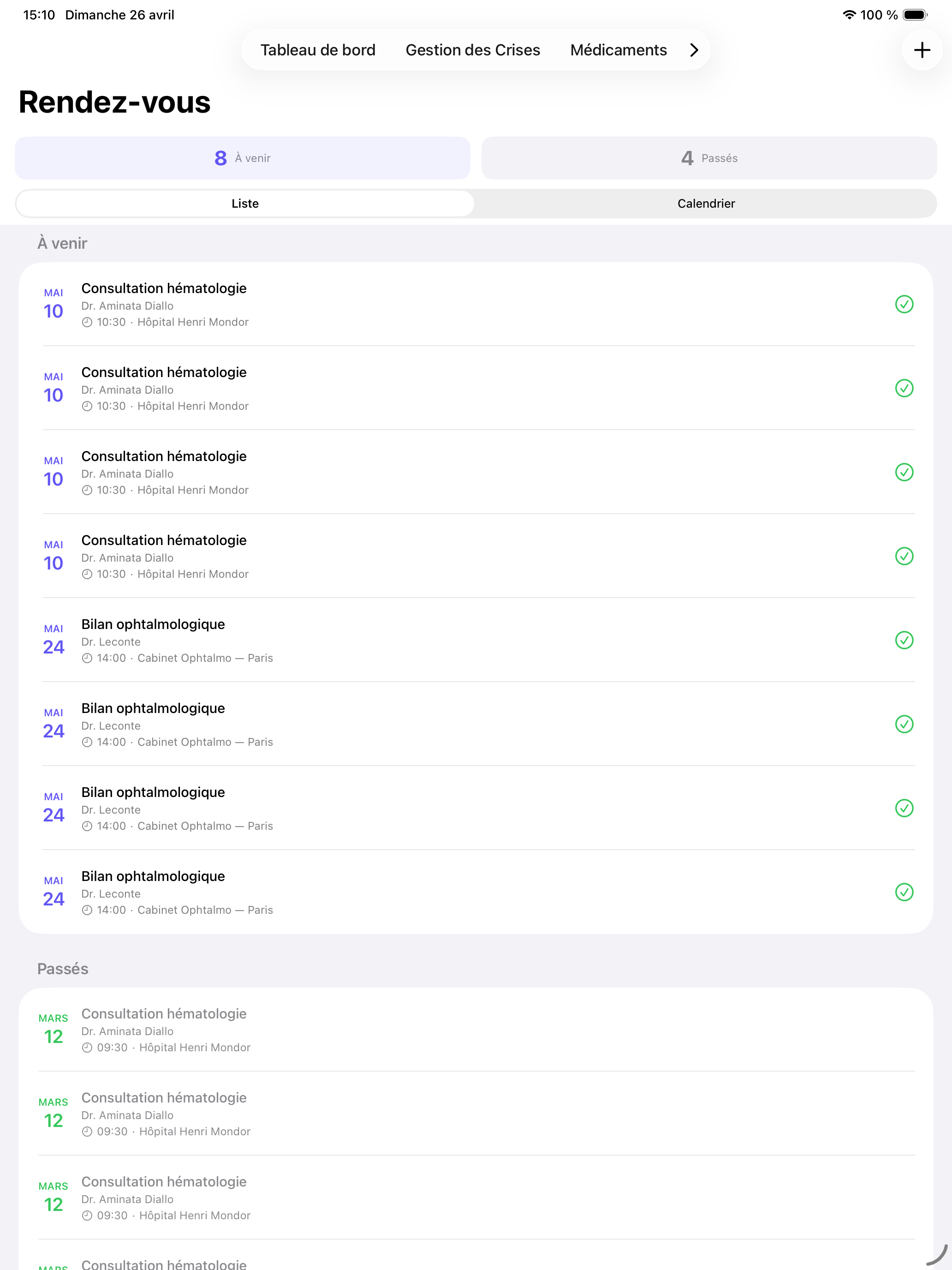The image size is (952, 1270).
Task: Show the 4 Passés appointments filter
Action: point(708,158)
